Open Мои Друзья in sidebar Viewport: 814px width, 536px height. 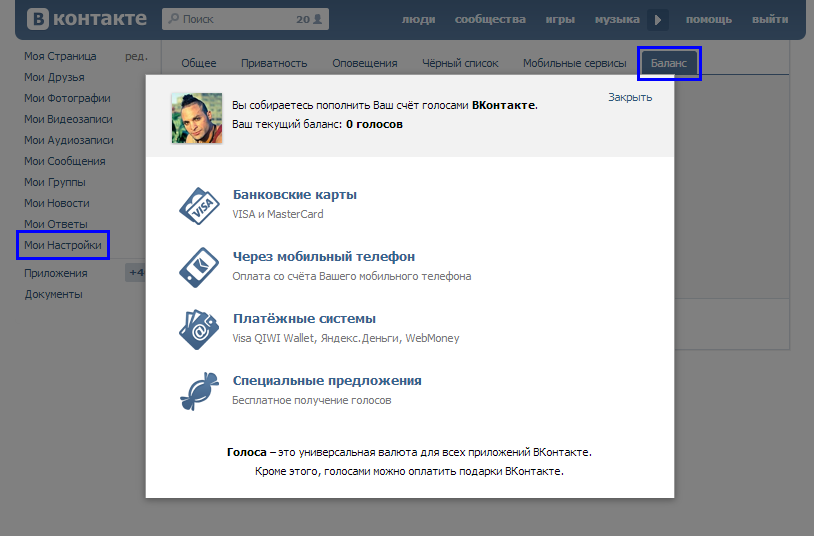coord(54,77)
